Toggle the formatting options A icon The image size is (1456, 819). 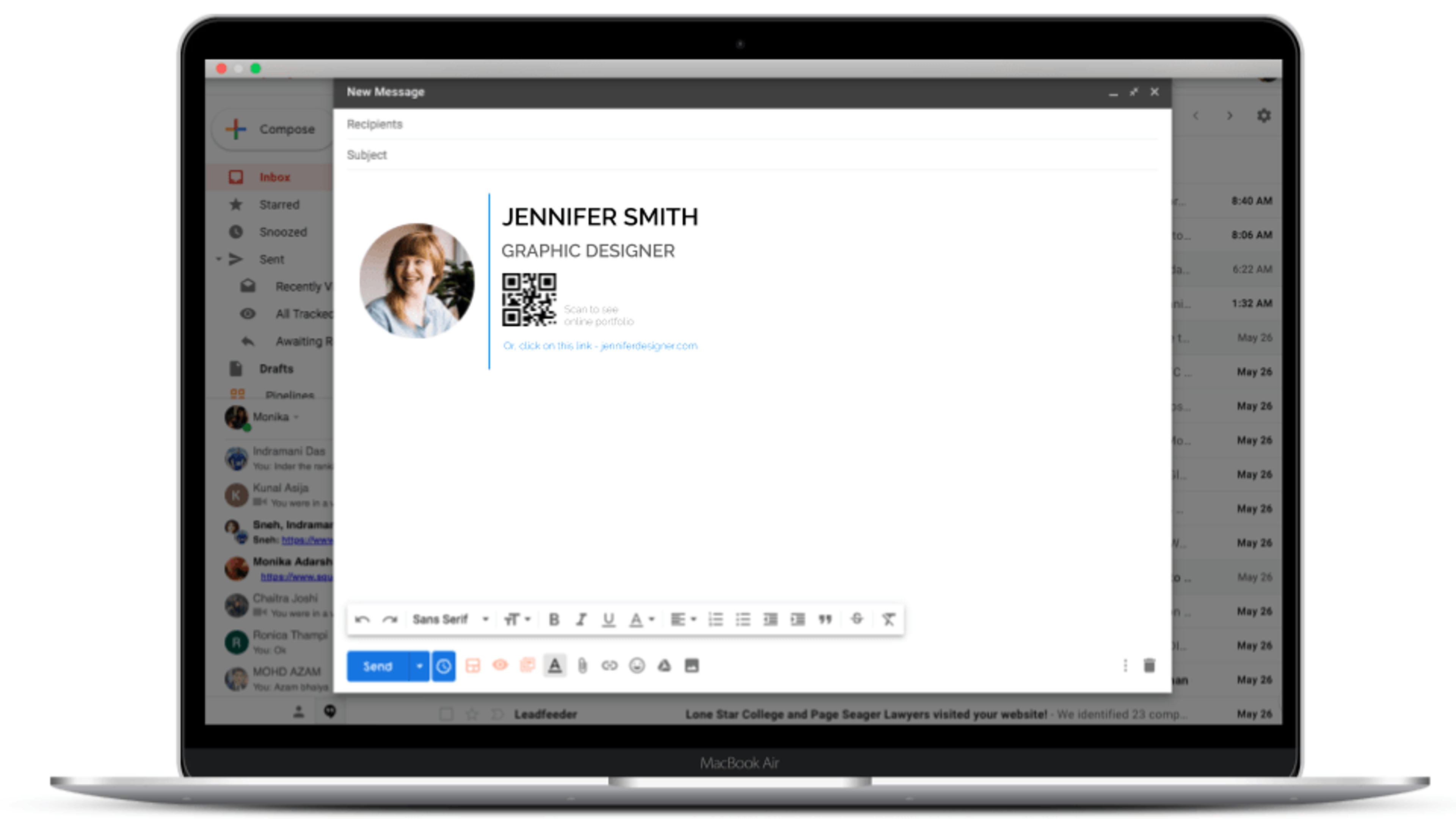click(x=555, y=666)
